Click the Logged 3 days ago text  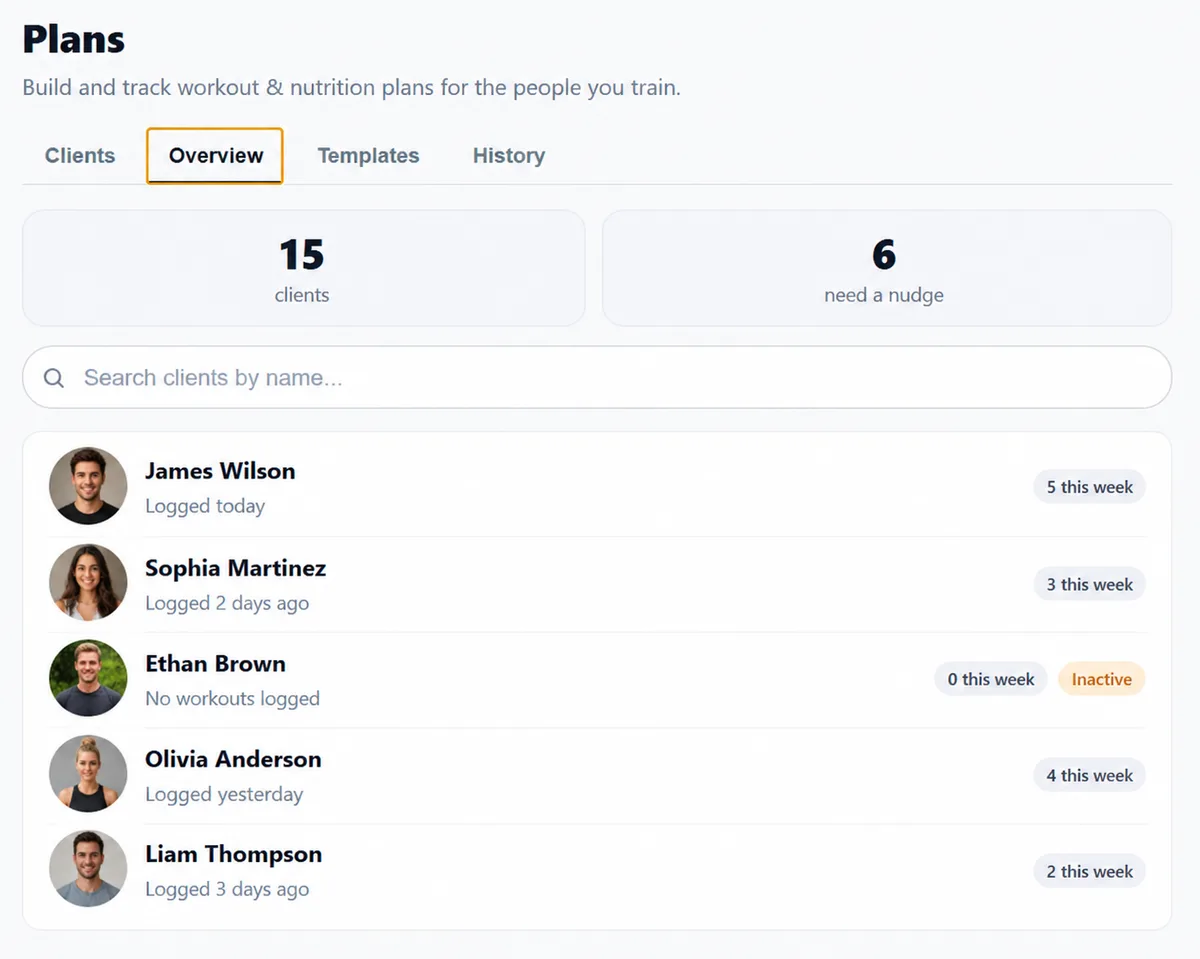click(227, 889)
